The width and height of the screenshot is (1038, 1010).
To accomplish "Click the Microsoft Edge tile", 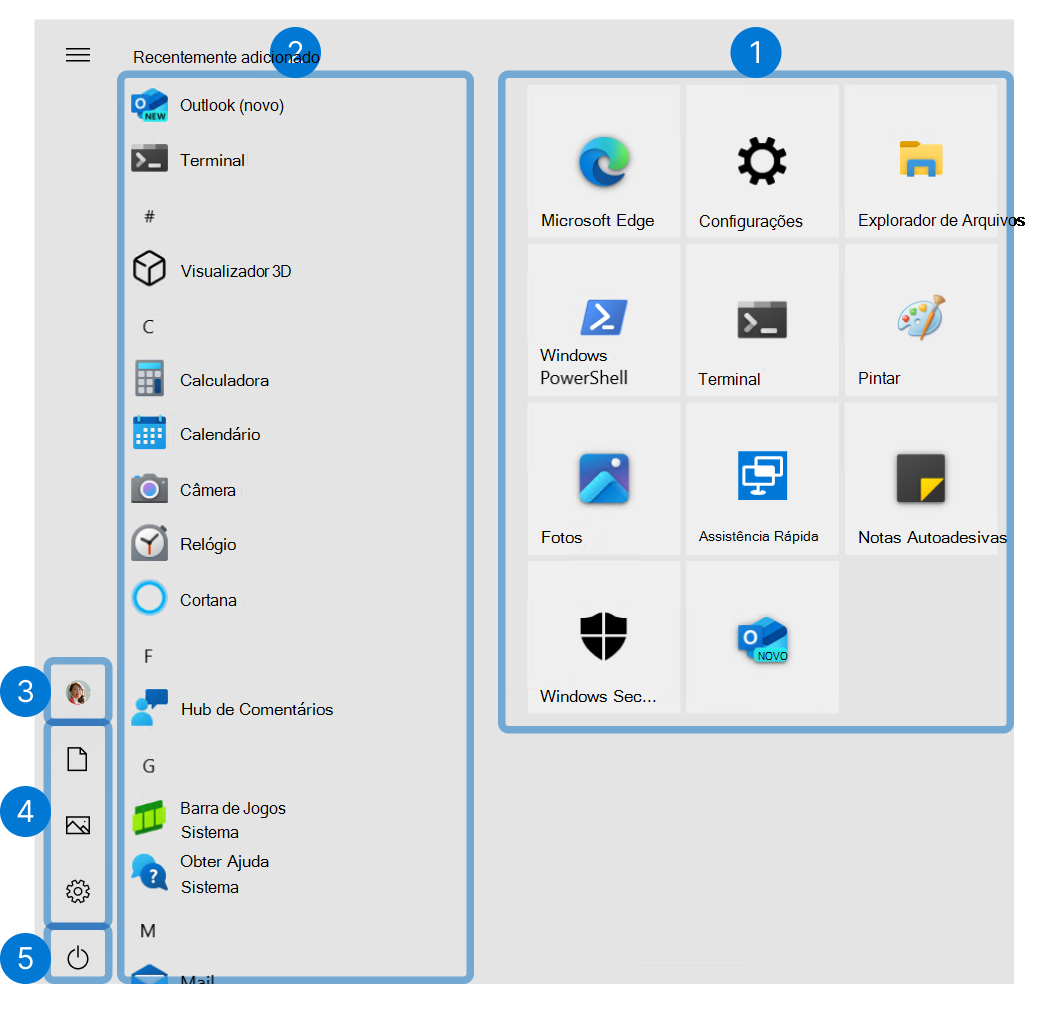I will pos(603,161).
